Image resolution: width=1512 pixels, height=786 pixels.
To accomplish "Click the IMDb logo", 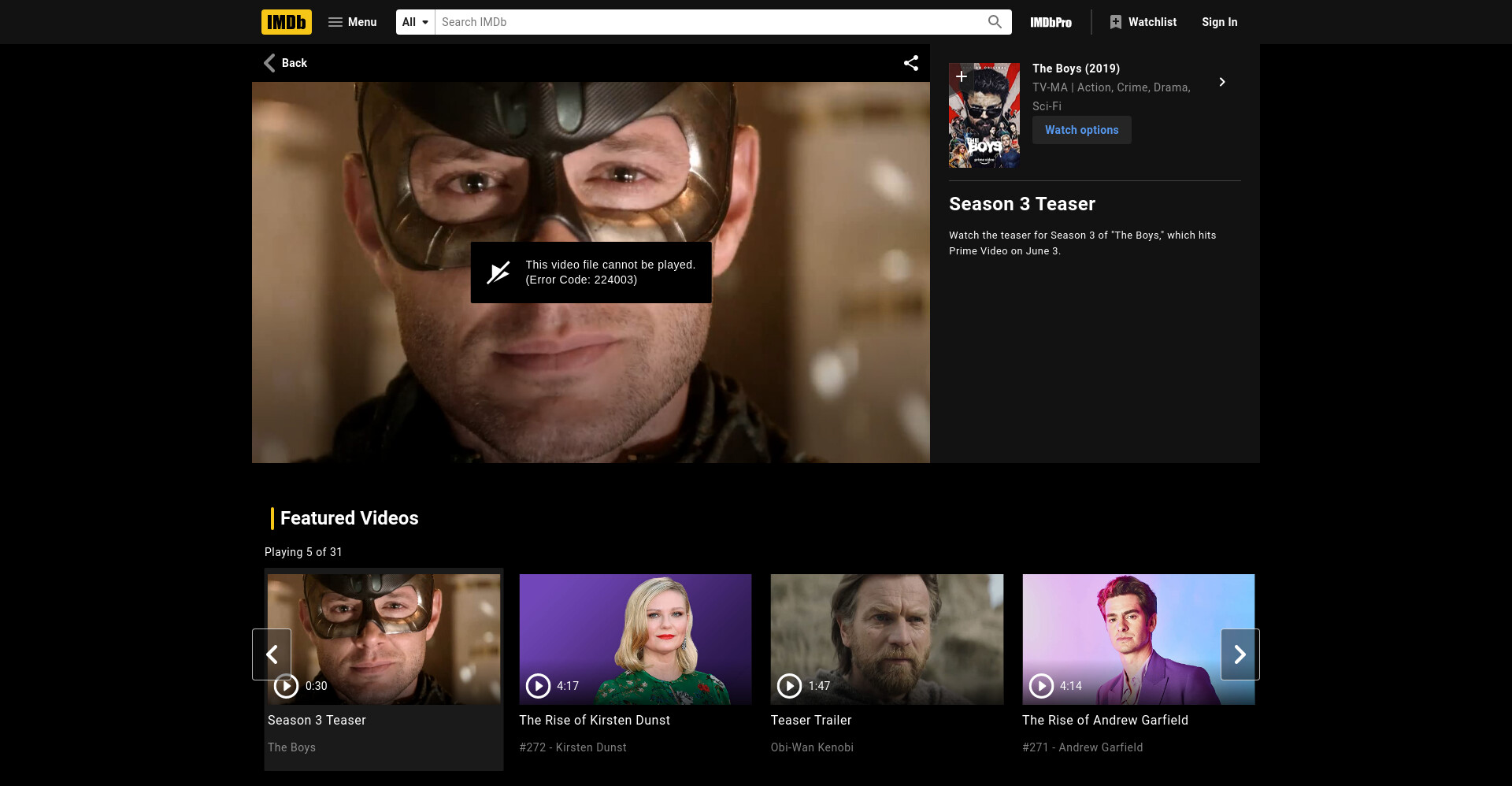I will pyautogui.click(x=287, y=22).
